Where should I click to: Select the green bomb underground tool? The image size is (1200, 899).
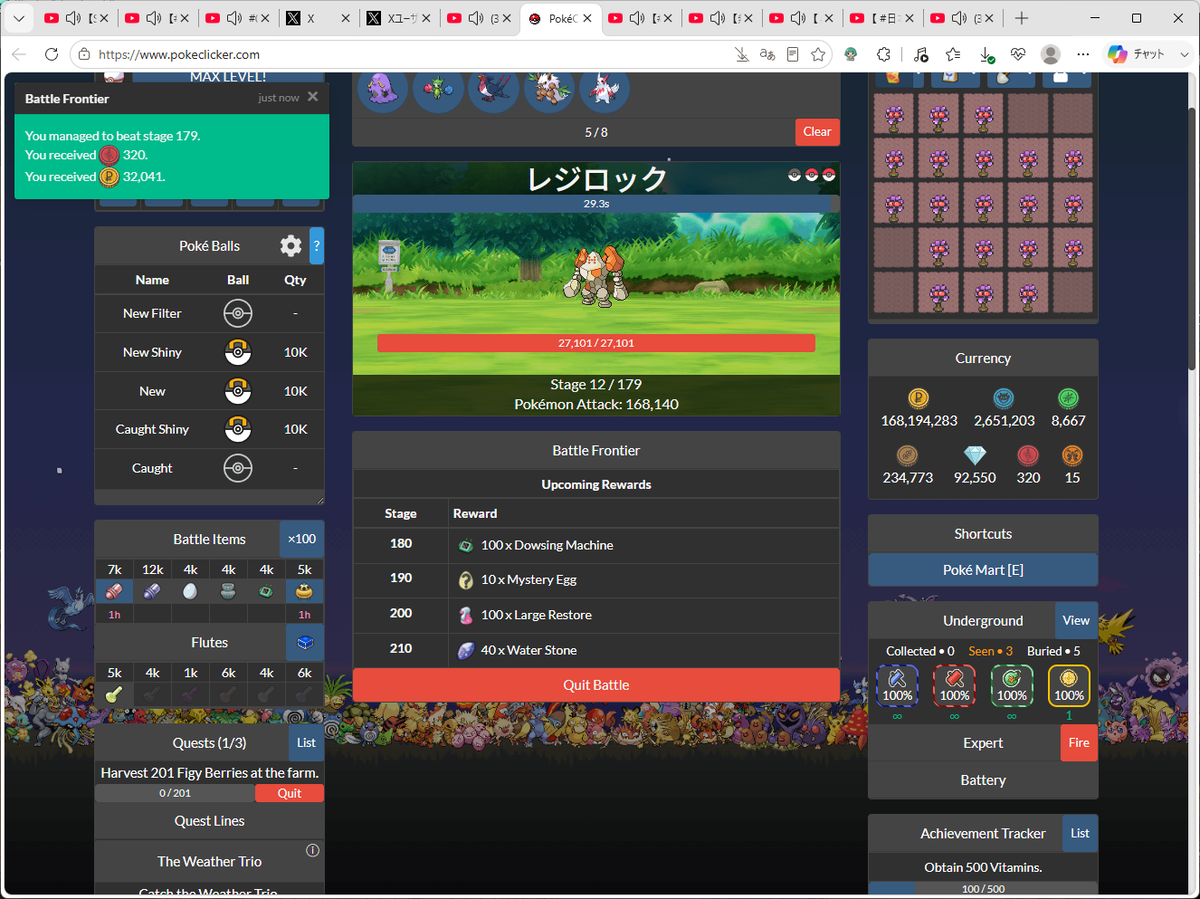[1012, 686]
